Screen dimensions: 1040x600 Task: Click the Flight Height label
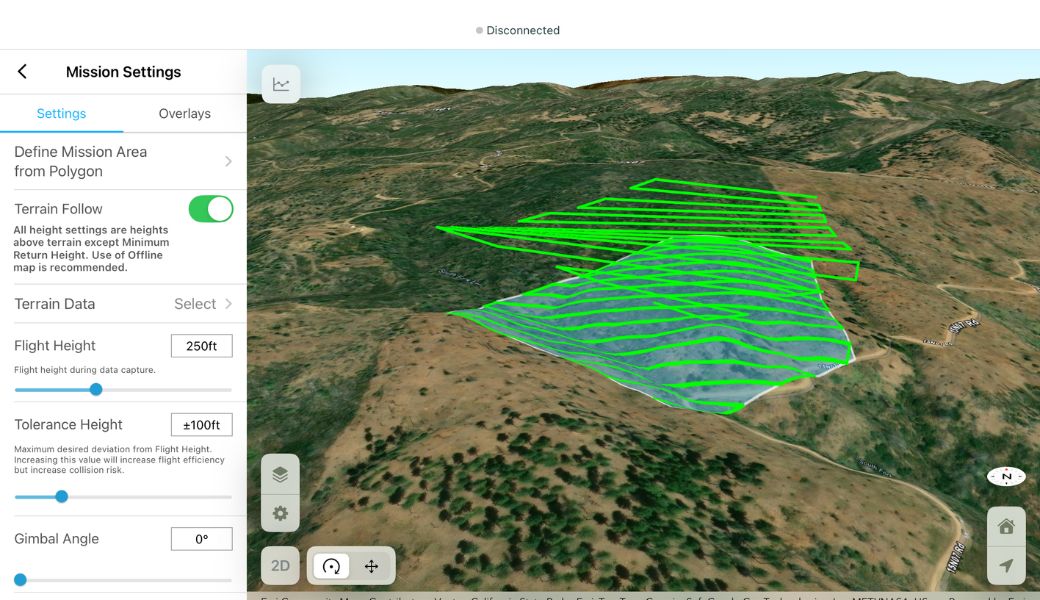tap(54, 345)
